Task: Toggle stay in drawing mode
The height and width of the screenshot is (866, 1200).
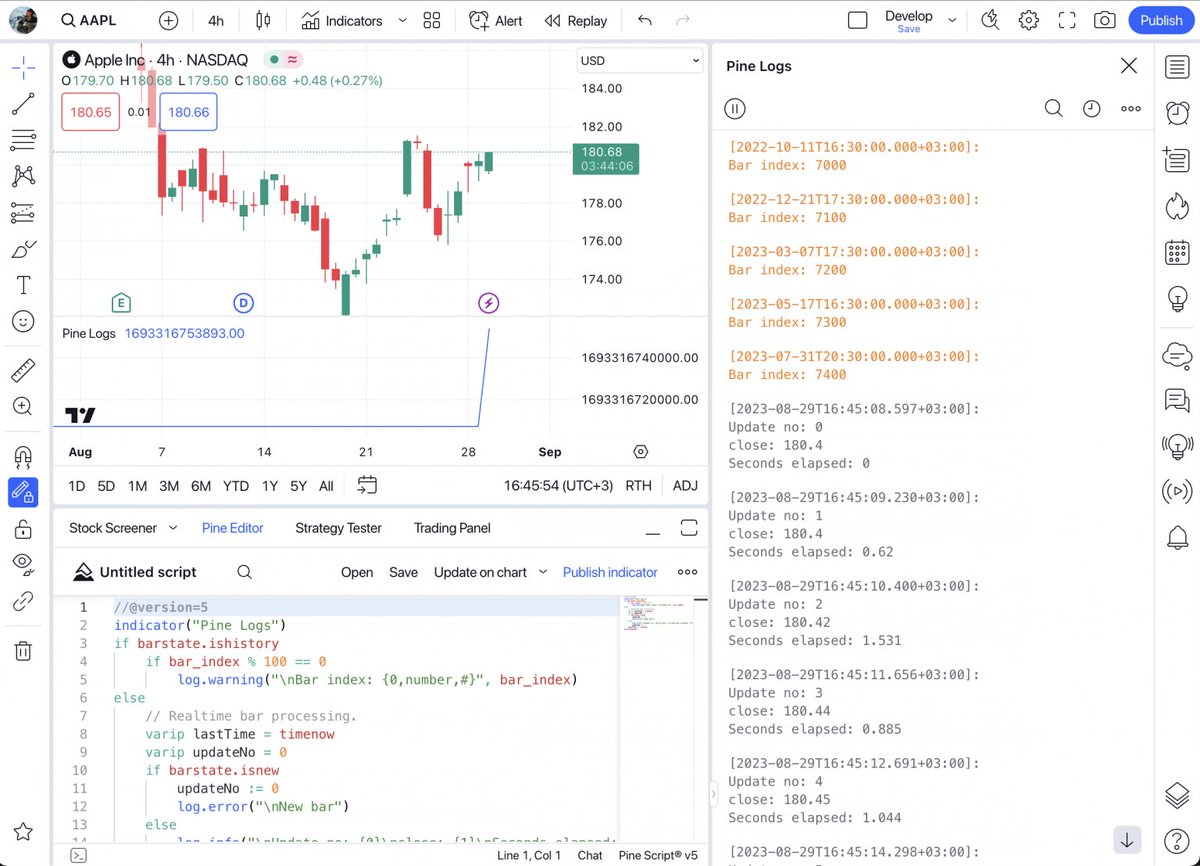Action: click(x=23, y=492)
